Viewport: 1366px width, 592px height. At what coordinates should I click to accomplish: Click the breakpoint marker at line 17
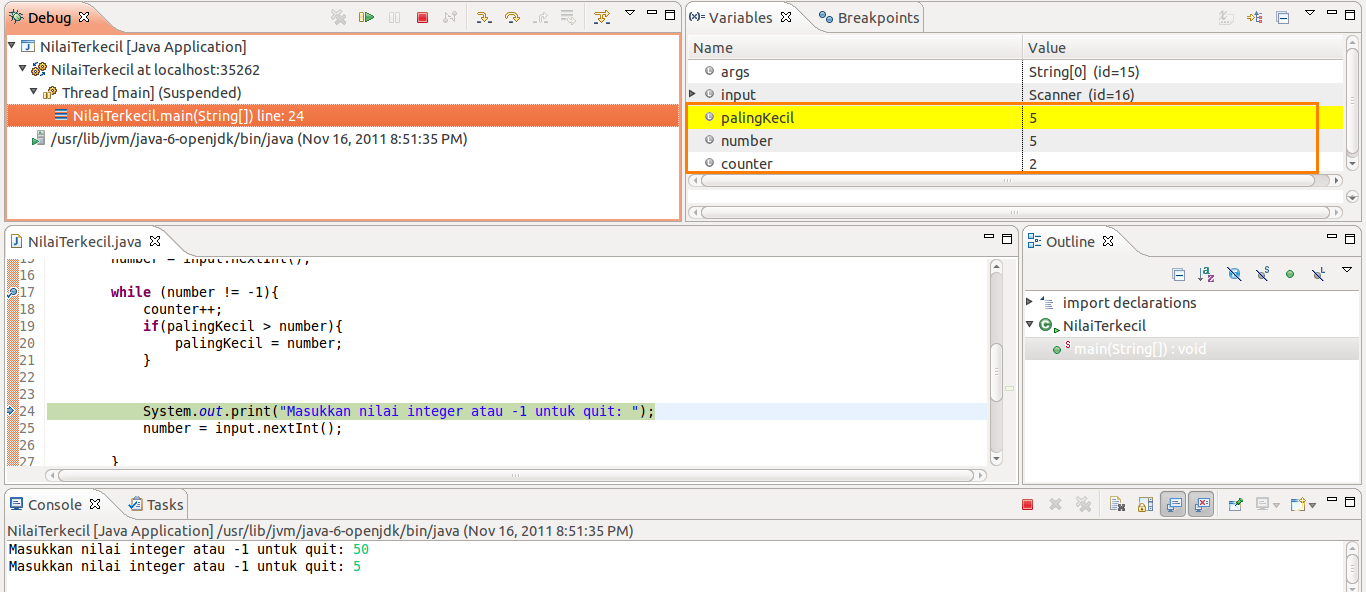click(x=12, y=292)
